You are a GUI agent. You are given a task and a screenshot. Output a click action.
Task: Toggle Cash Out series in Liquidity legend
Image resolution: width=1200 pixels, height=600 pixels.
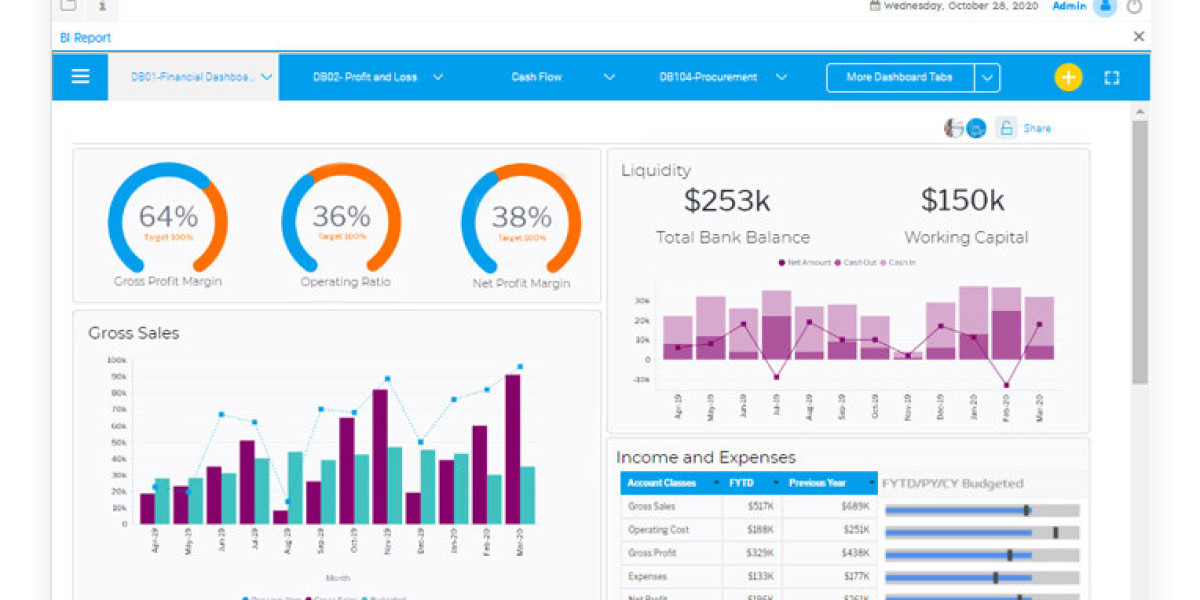858,262
